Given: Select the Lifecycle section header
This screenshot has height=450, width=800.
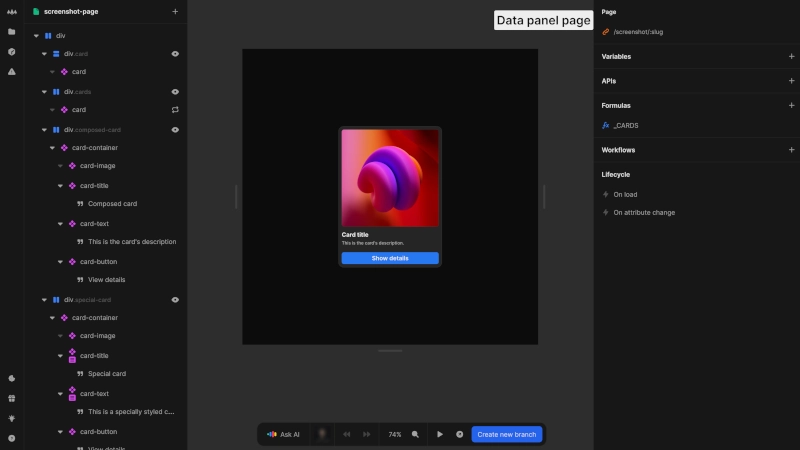Looking at the screenshot, I should click(x=616, y=174).
